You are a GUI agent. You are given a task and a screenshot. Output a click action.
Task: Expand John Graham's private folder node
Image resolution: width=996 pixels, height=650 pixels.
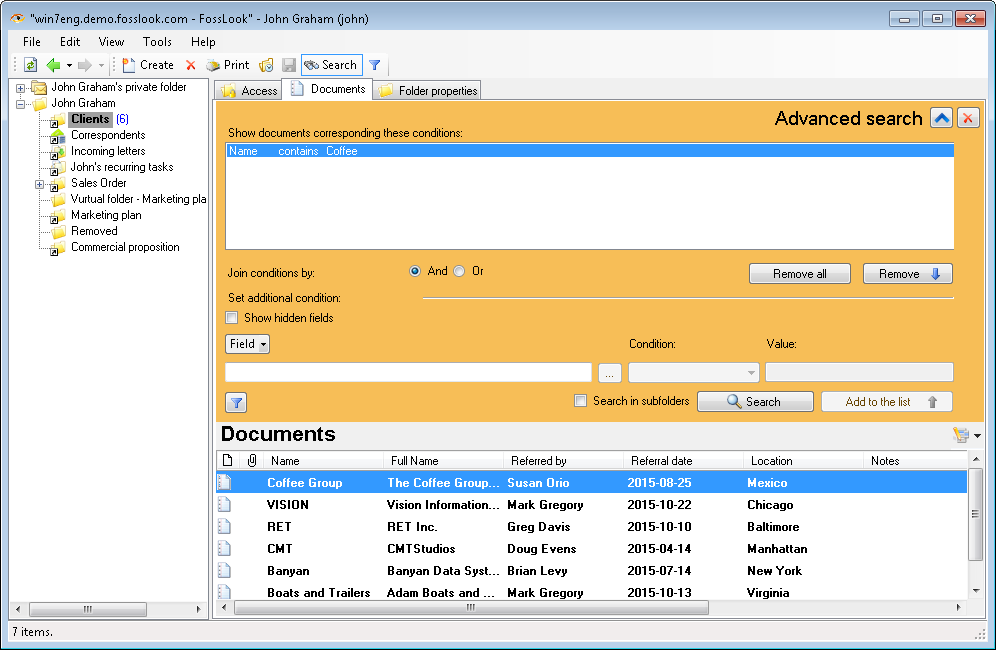click(x=20, y=88)
